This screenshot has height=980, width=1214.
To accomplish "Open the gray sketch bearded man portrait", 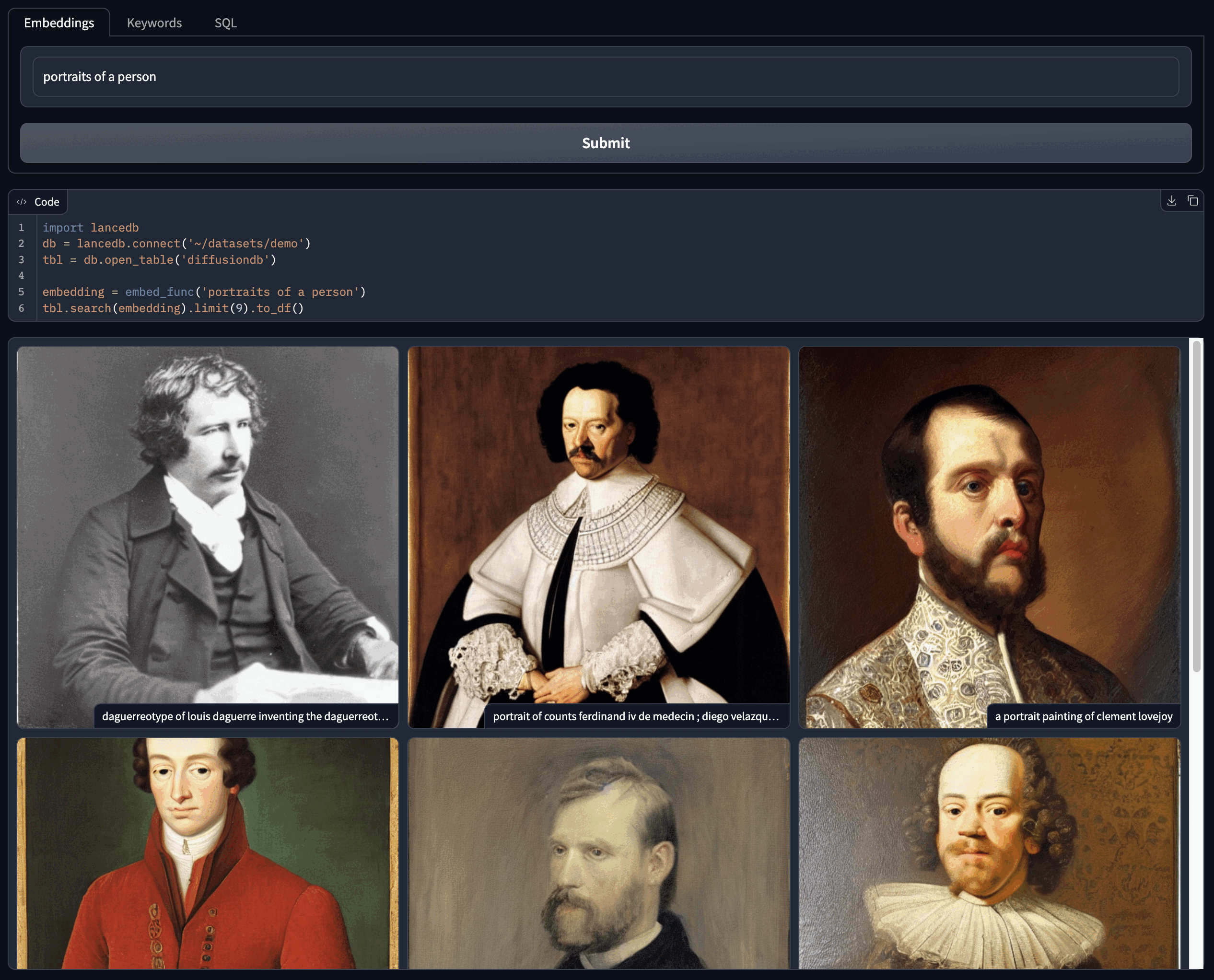I will point(598,853).
